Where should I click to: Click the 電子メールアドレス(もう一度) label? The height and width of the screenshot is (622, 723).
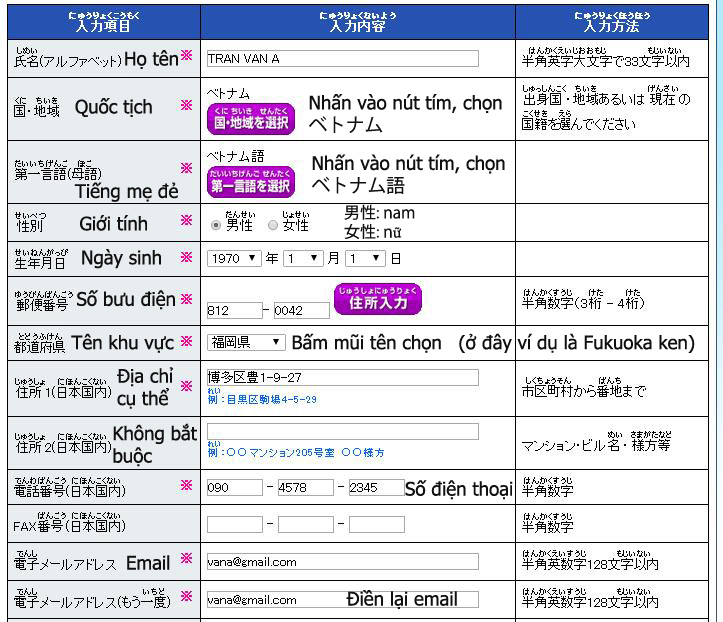92,599
